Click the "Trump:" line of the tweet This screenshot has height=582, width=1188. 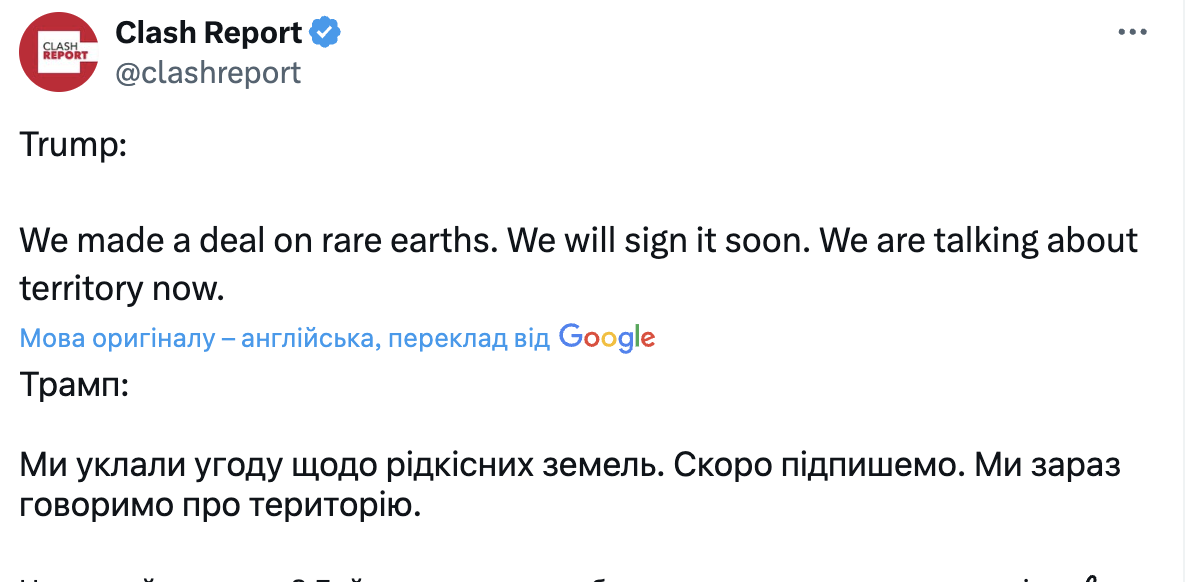(73, 145)
